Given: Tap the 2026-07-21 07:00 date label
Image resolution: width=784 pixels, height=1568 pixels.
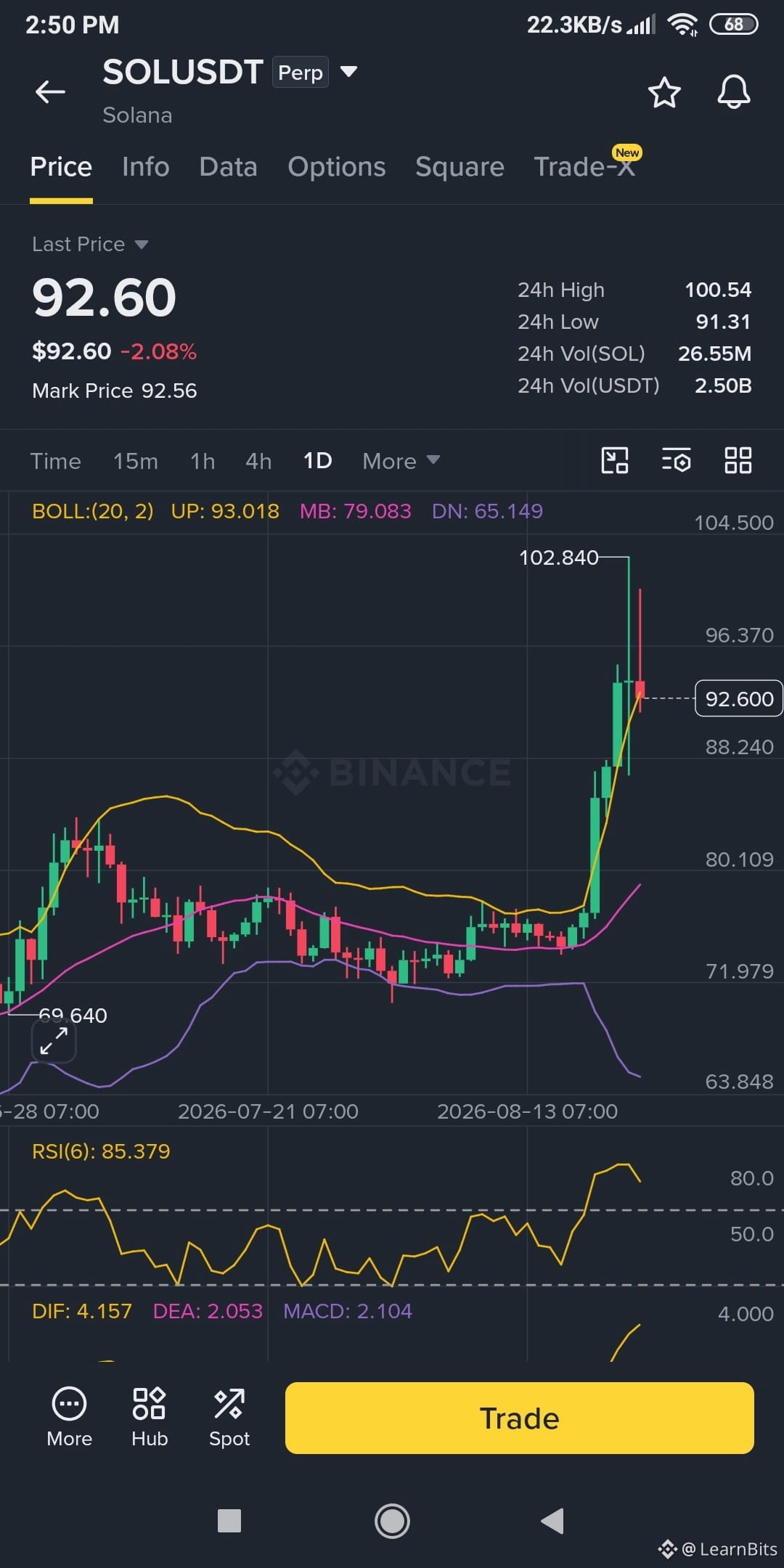Looking at the screenshot, I should 268,1111.
